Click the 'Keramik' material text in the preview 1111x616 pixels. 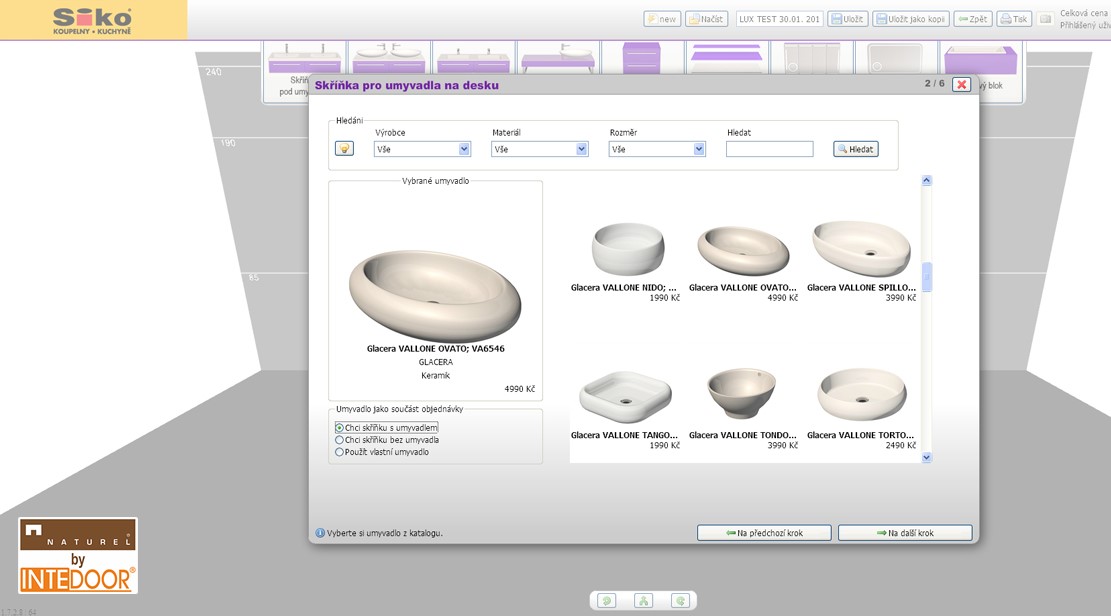pos(436,376)
